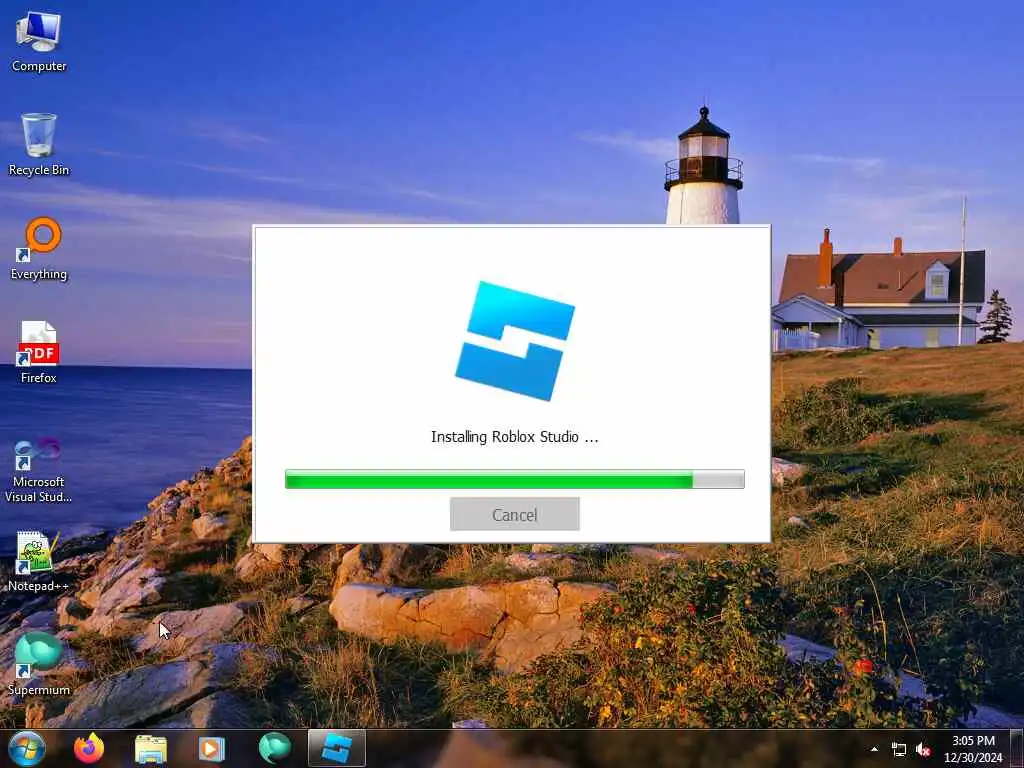The height and width of the screenshot is (768, 1024).
Task: Select the Computer desktop icon
Action: click(39, 42)
